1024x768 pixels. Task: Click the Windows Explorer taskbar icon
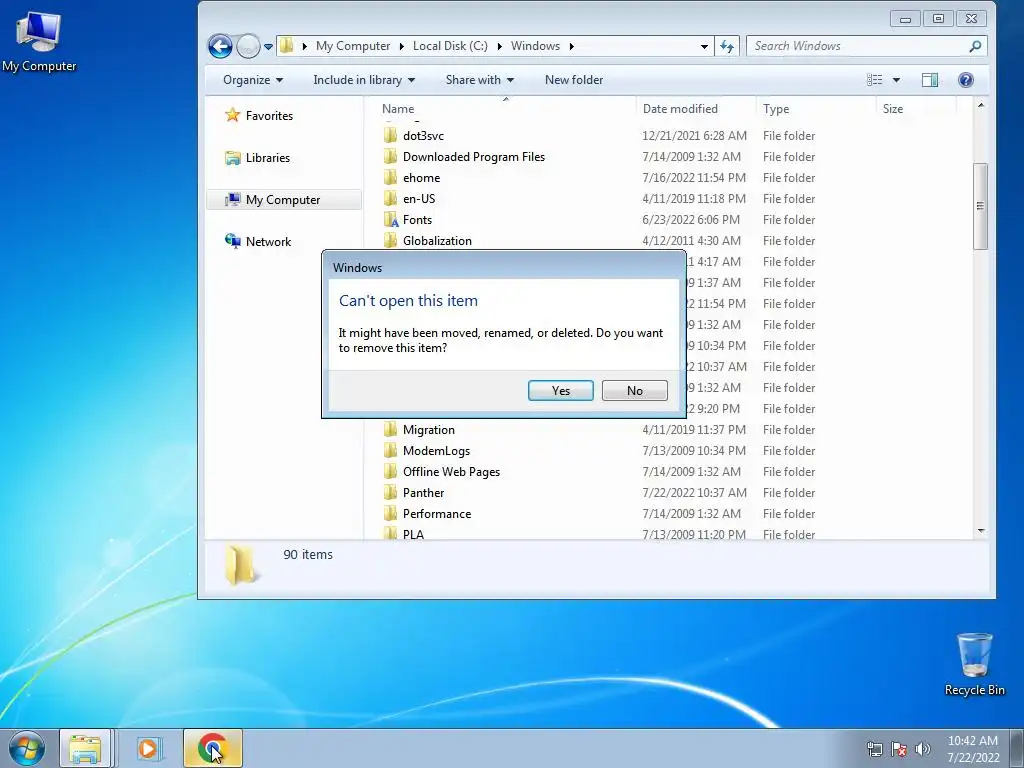pos(86,748)
